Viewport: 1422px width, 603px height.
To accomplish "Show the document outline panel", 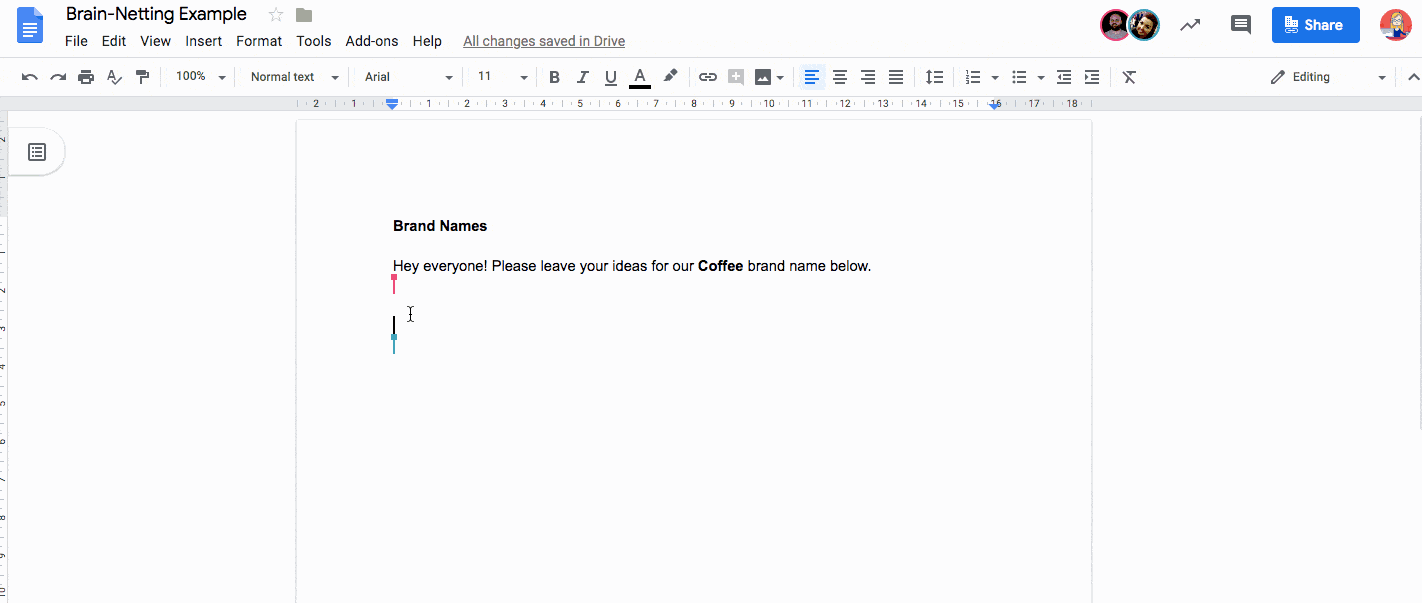I will (37, 151).
